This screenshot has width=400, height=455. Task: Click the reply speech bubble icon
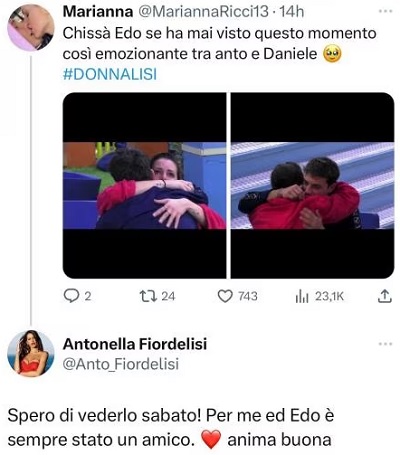pos(70,296)
